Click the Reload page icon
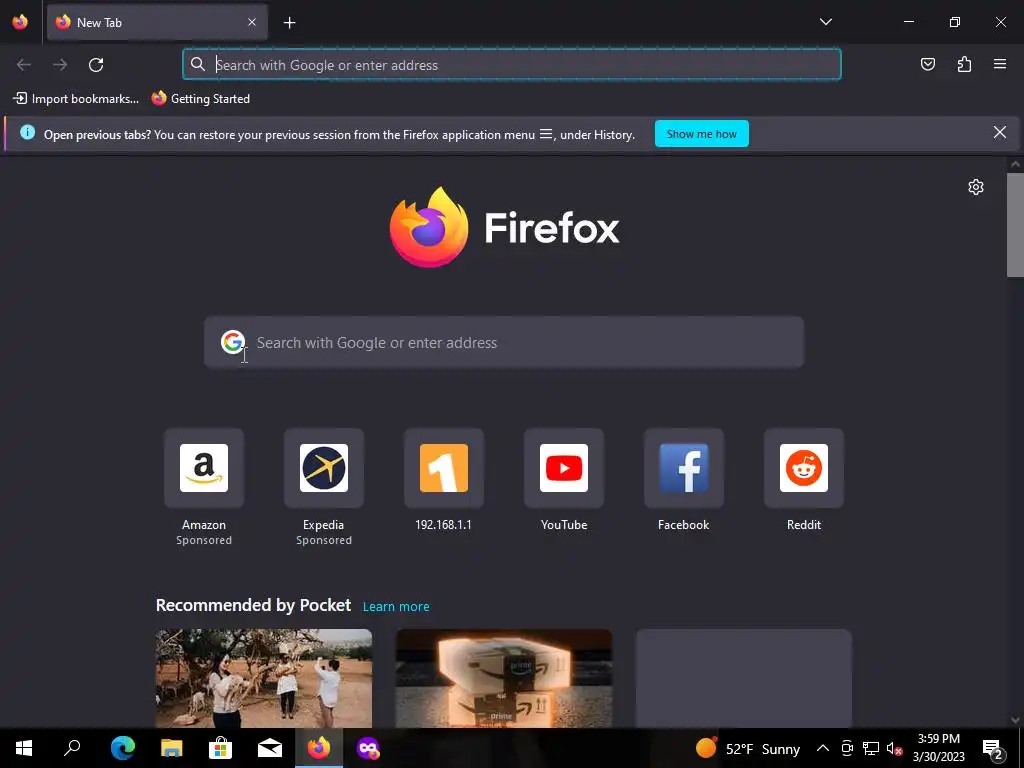Screen dimensions: 1024x768 pyautogui.click(x=96, y=65)
